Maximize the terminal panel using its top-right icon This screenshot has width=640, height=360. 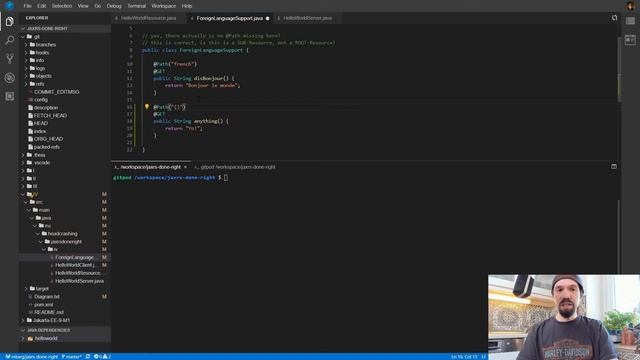(x=614, y=167)
